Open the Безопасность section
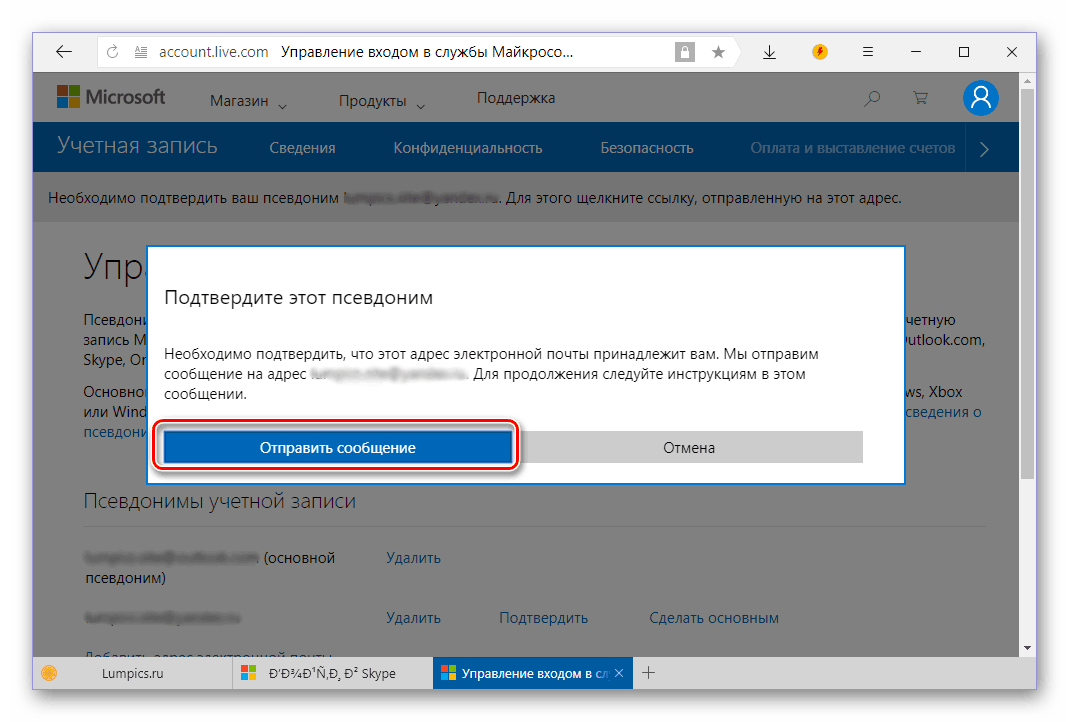 646,148
